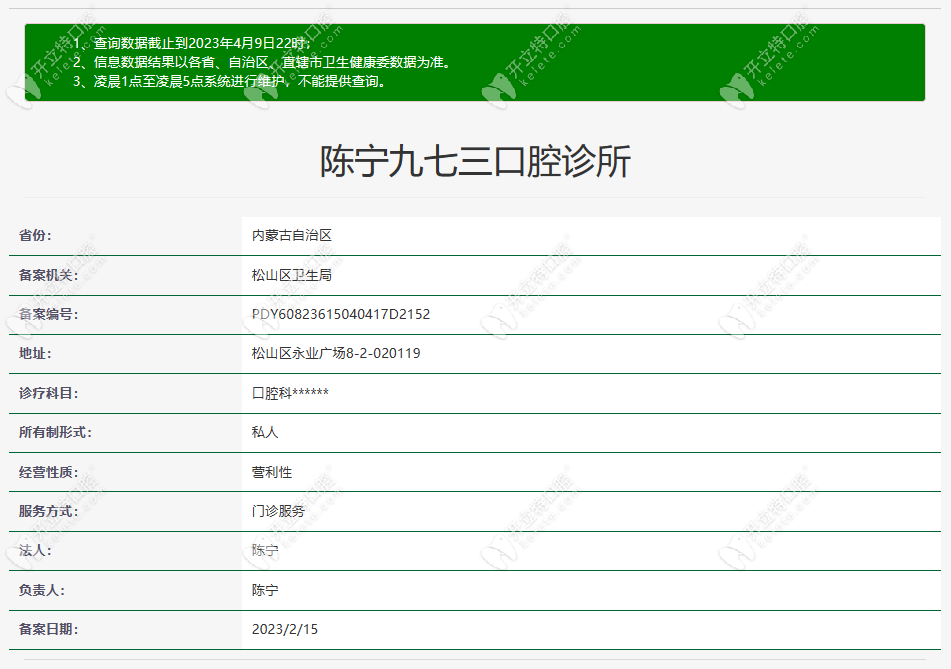Select the date 2023/2/15
The height and width of the screenshot is (669, 951).
point(284,629)
